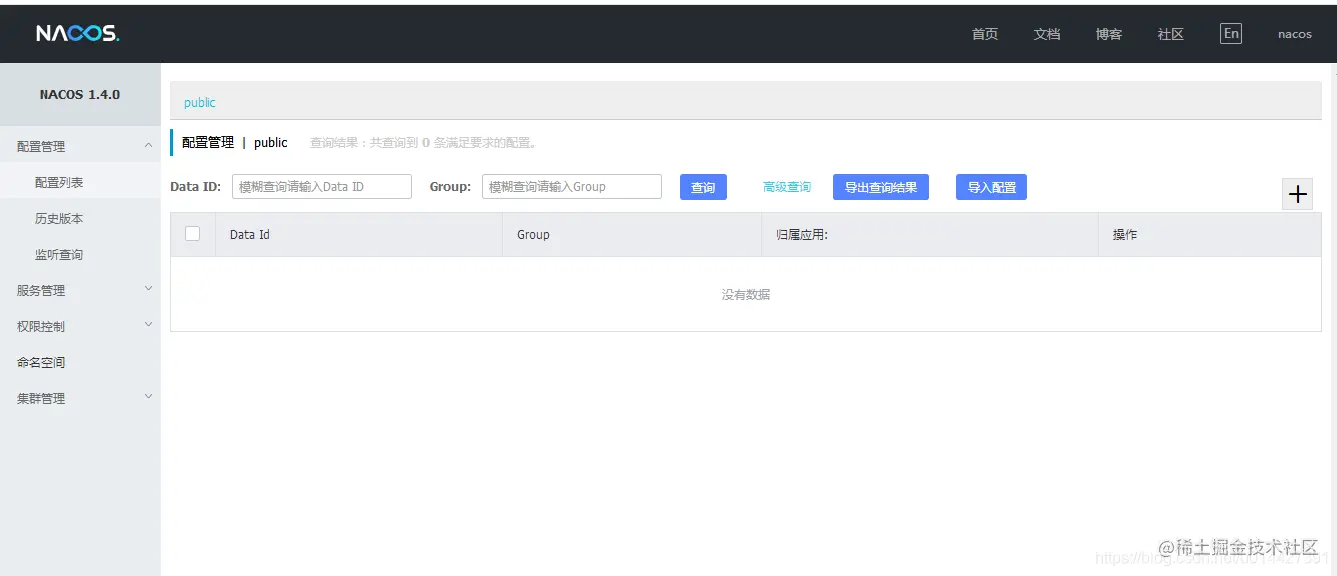Expand the 权限控制 sidebar section
This screenshot has height=576, width=1337.
tap(80, 326)
